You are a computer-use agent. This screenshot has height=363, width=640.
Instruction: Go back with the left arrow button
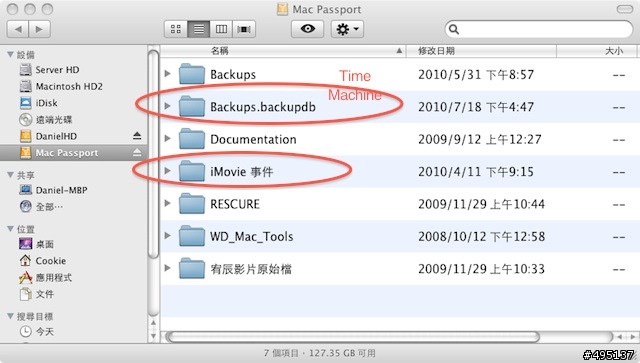[x=18, y=29]
